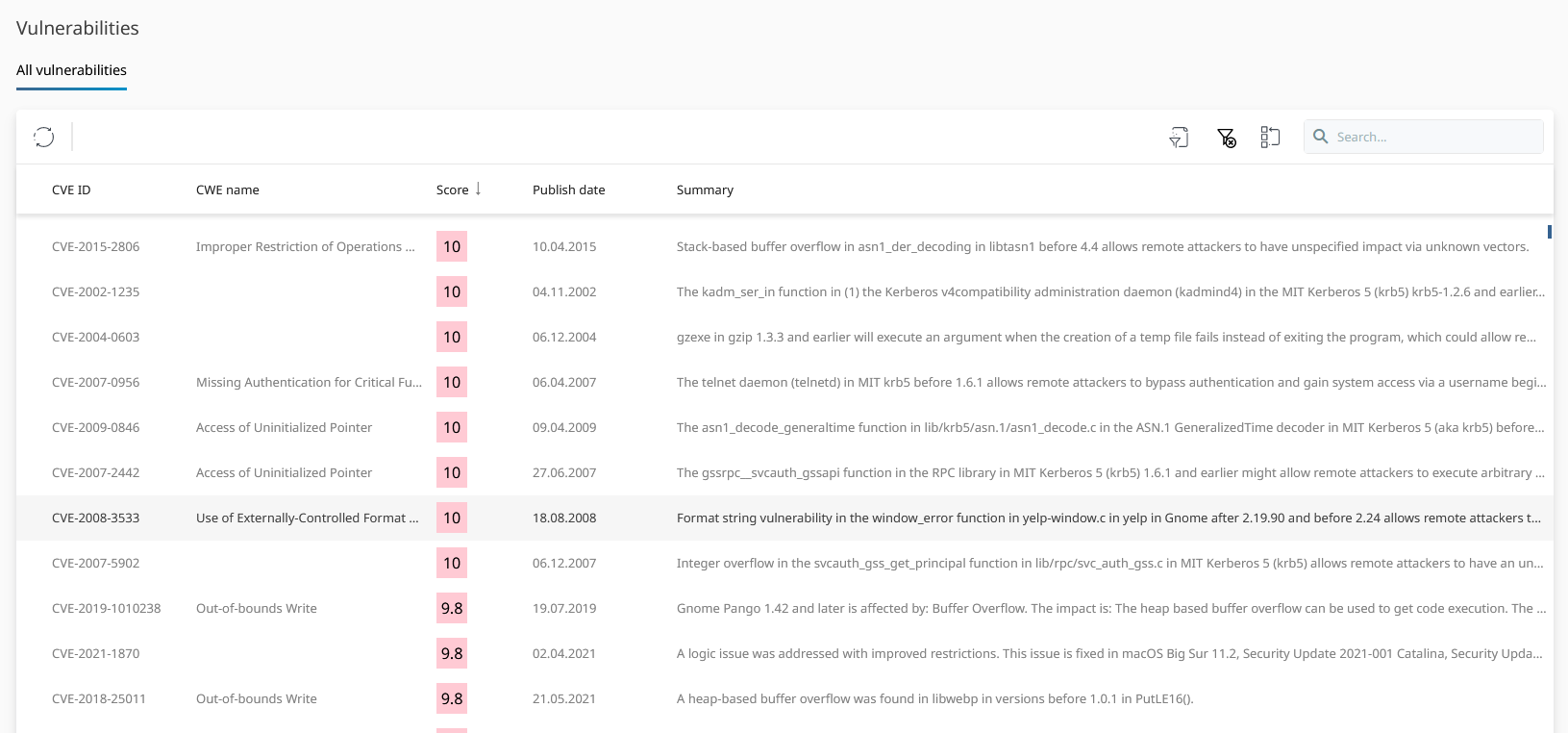Sort by Publish date column header
Screen dimensions: 1568x733
[568, 190]
